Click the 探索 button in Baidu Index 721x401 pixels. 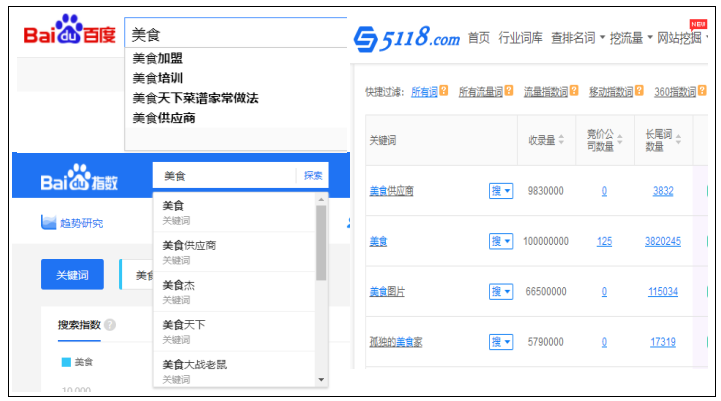(313, 175)
